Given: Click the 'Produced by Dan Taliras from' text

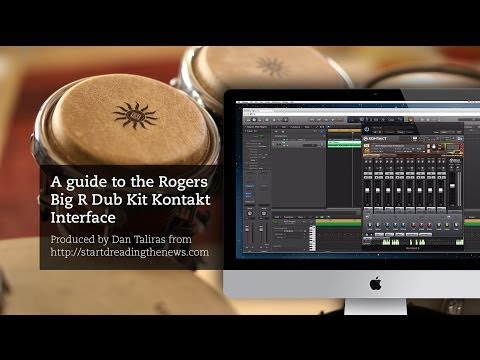Looking at the screenshot, I should pos(121,239).
